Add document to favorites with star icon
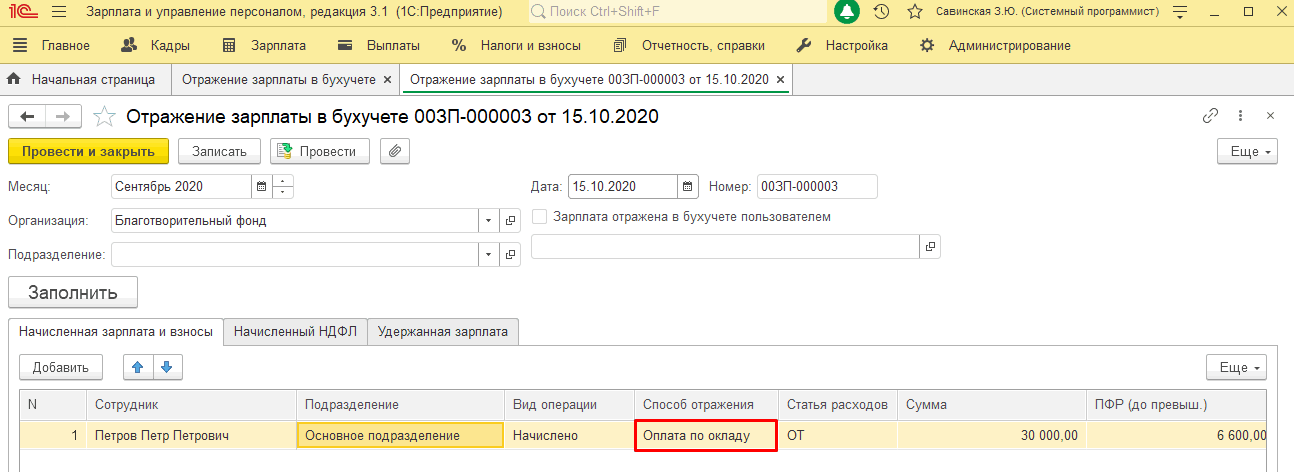This screenshot has width=1294, height=472. pyautogui.click(x=104, y=117)
